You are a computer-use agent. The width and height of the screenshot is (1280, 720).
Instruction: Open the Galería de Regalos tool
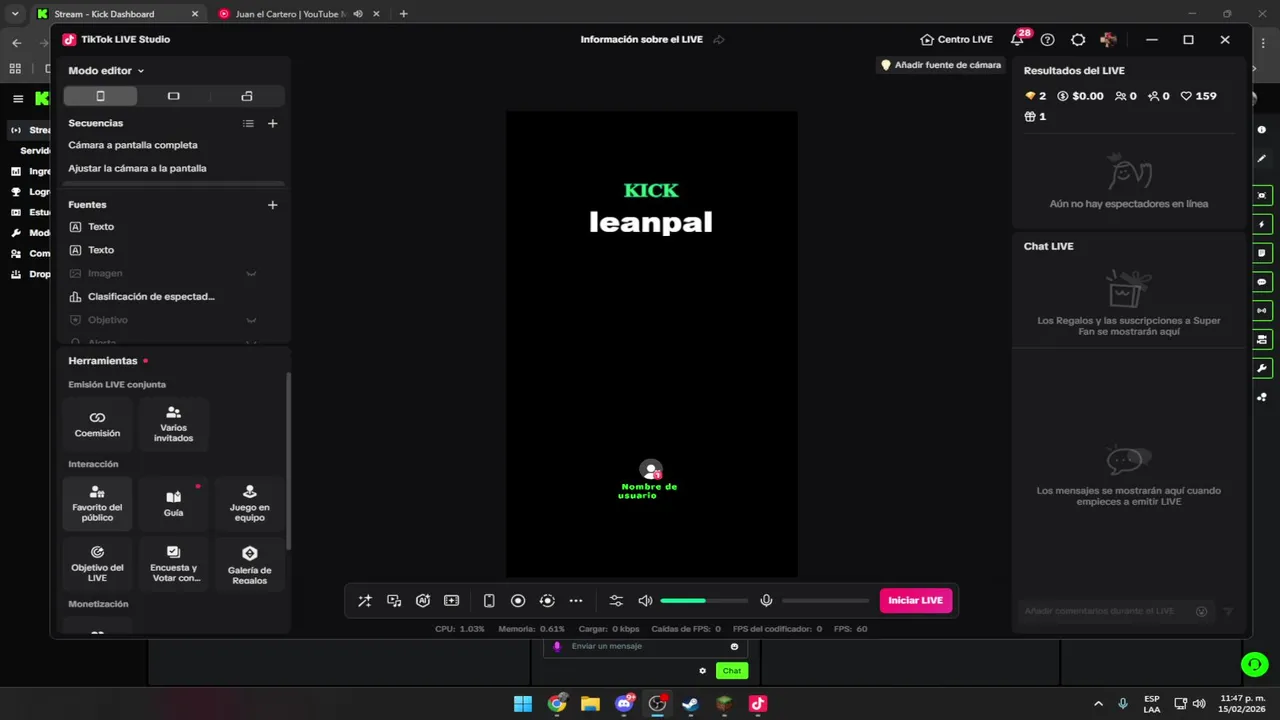pyautogui.click(x=249, y=564)
